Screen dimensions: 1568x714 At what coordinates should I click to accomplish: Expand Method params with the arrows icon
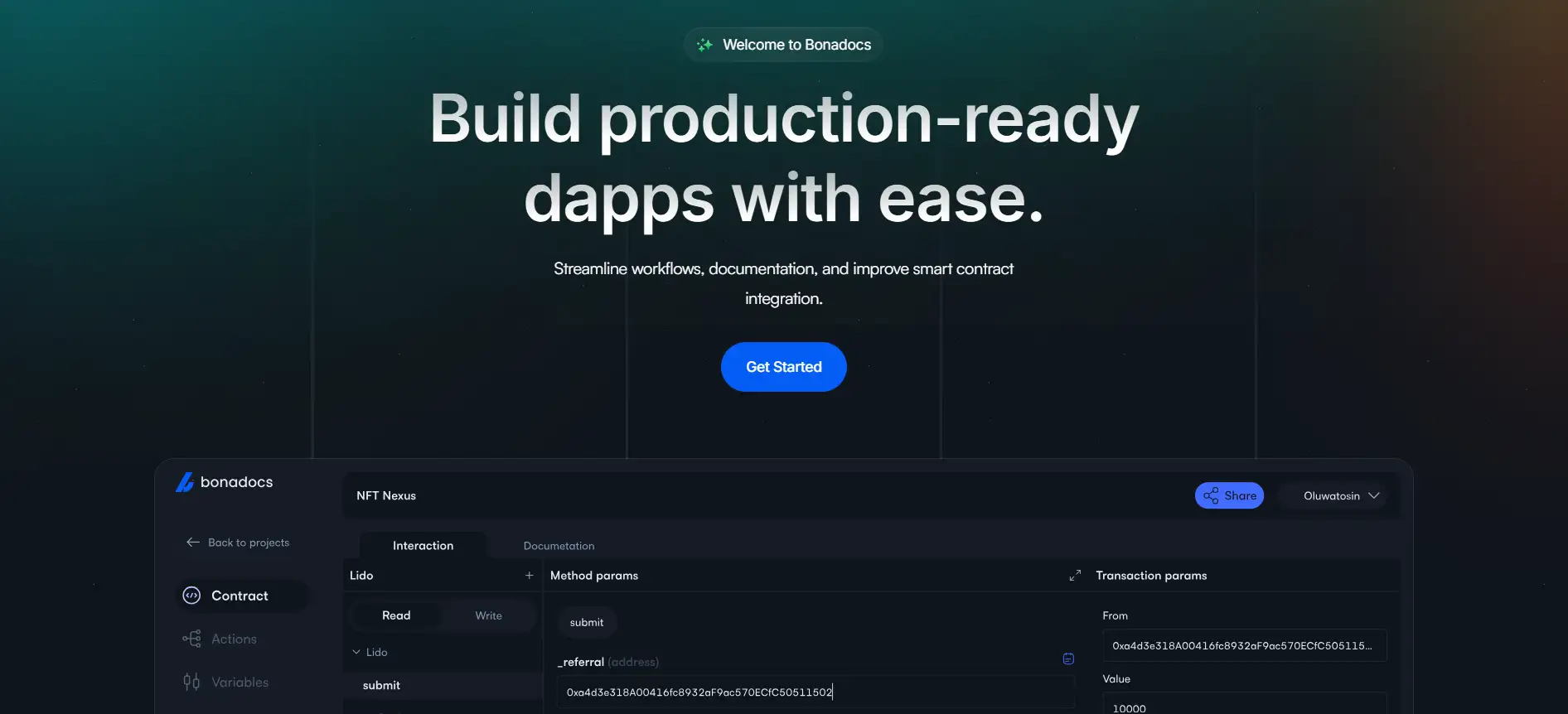[1075, 576]
